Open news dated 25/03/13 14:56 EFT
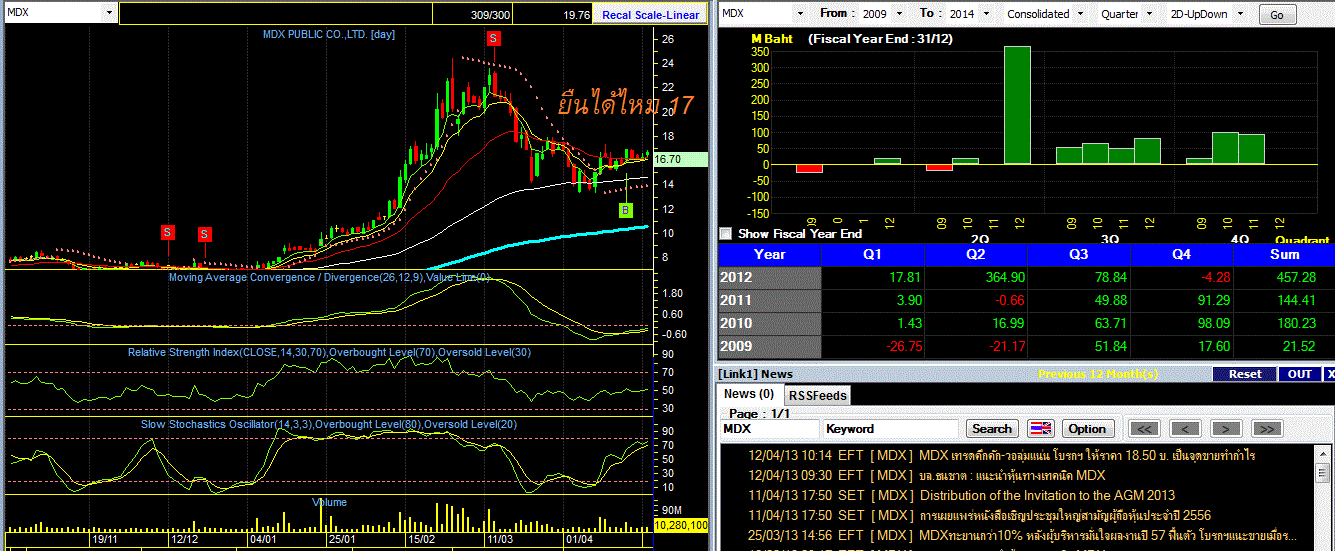The width and height of the screenshot is (1335, 551). click(1024, 534)
